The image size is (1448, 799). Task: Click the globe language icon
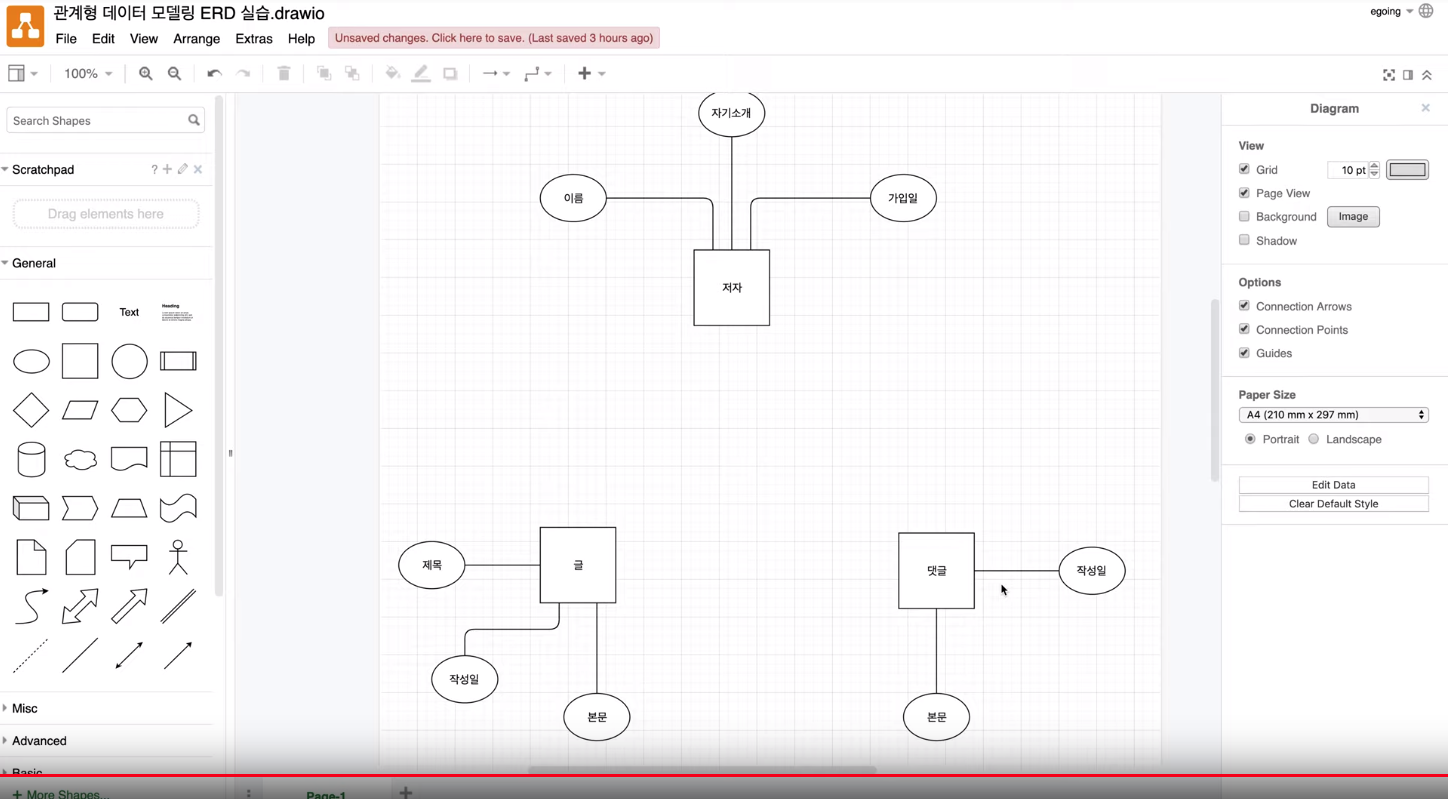[x=1426, y=12]
